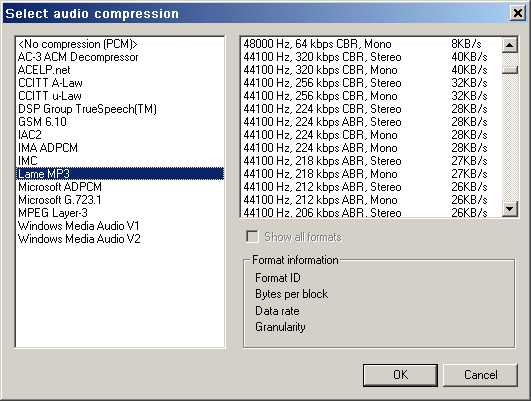Confirm selection with the OK button
The height and width of the screenshot is (401, 531).
pos(400,375)
